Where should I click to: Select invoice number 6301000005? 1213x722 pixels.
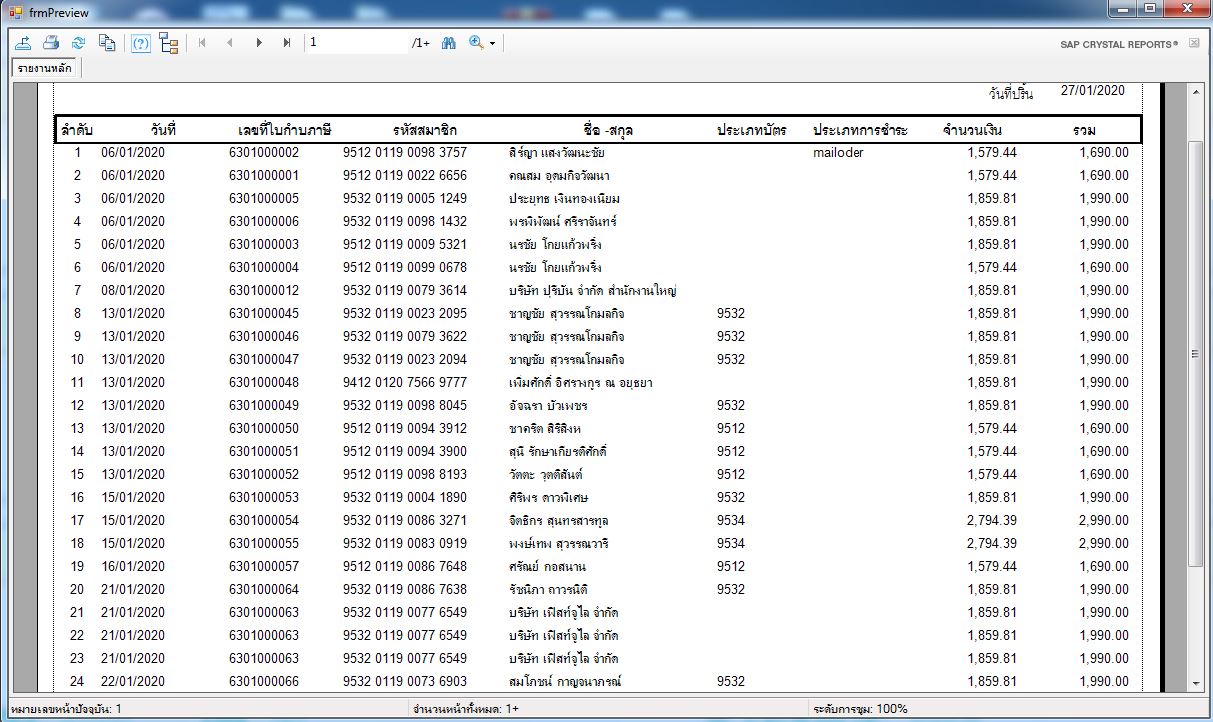coord(264,199)
